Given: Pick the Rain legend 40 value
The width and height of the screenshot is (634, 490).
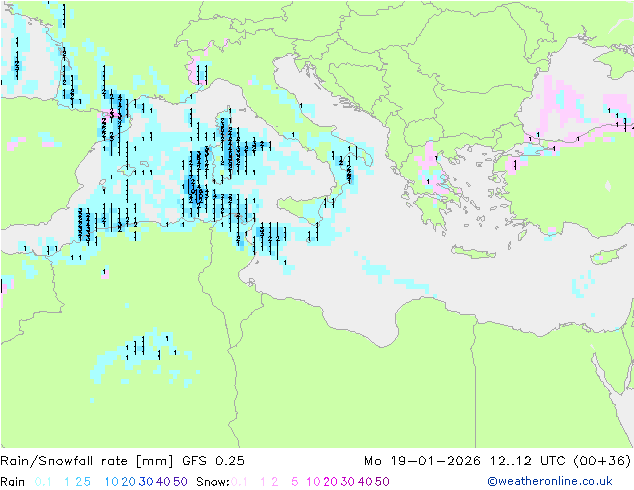Looking at the screenshot, I should click(163, 482).
